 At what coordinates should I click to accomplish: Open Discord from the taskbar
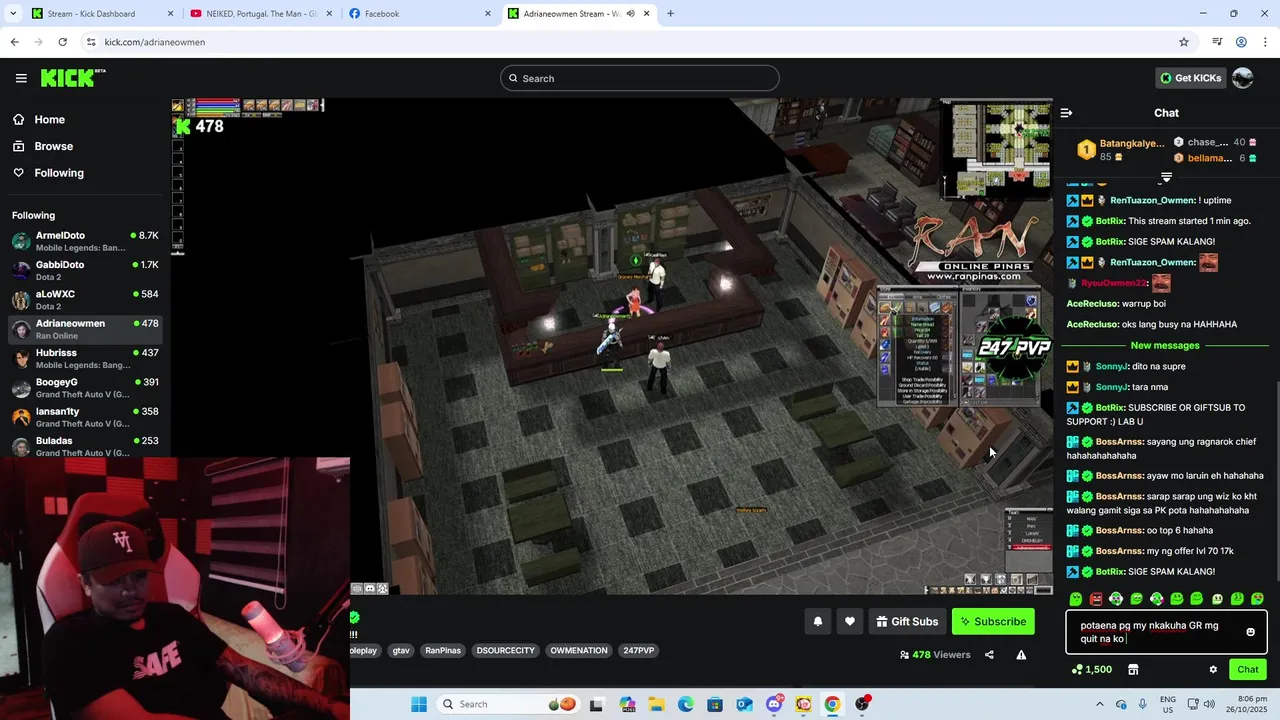[x=774, y=704]
